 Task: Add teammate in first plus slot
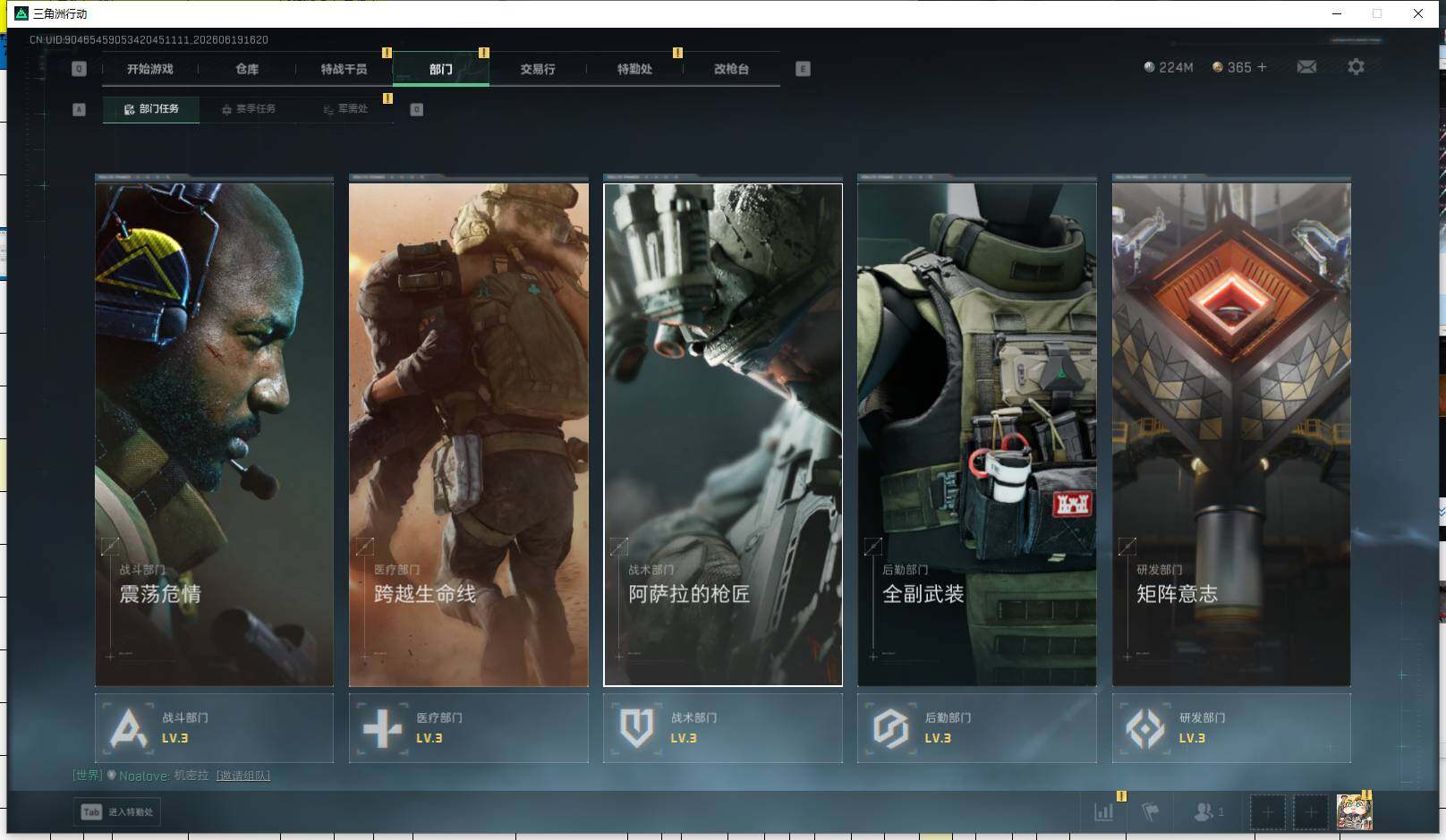click(1267, 812)
